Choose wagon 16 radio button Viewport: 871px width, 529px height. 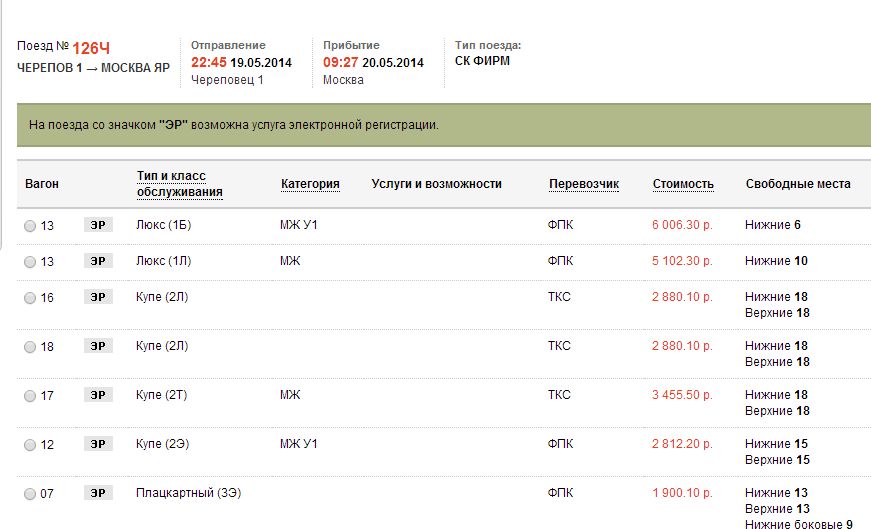(30, 298)
